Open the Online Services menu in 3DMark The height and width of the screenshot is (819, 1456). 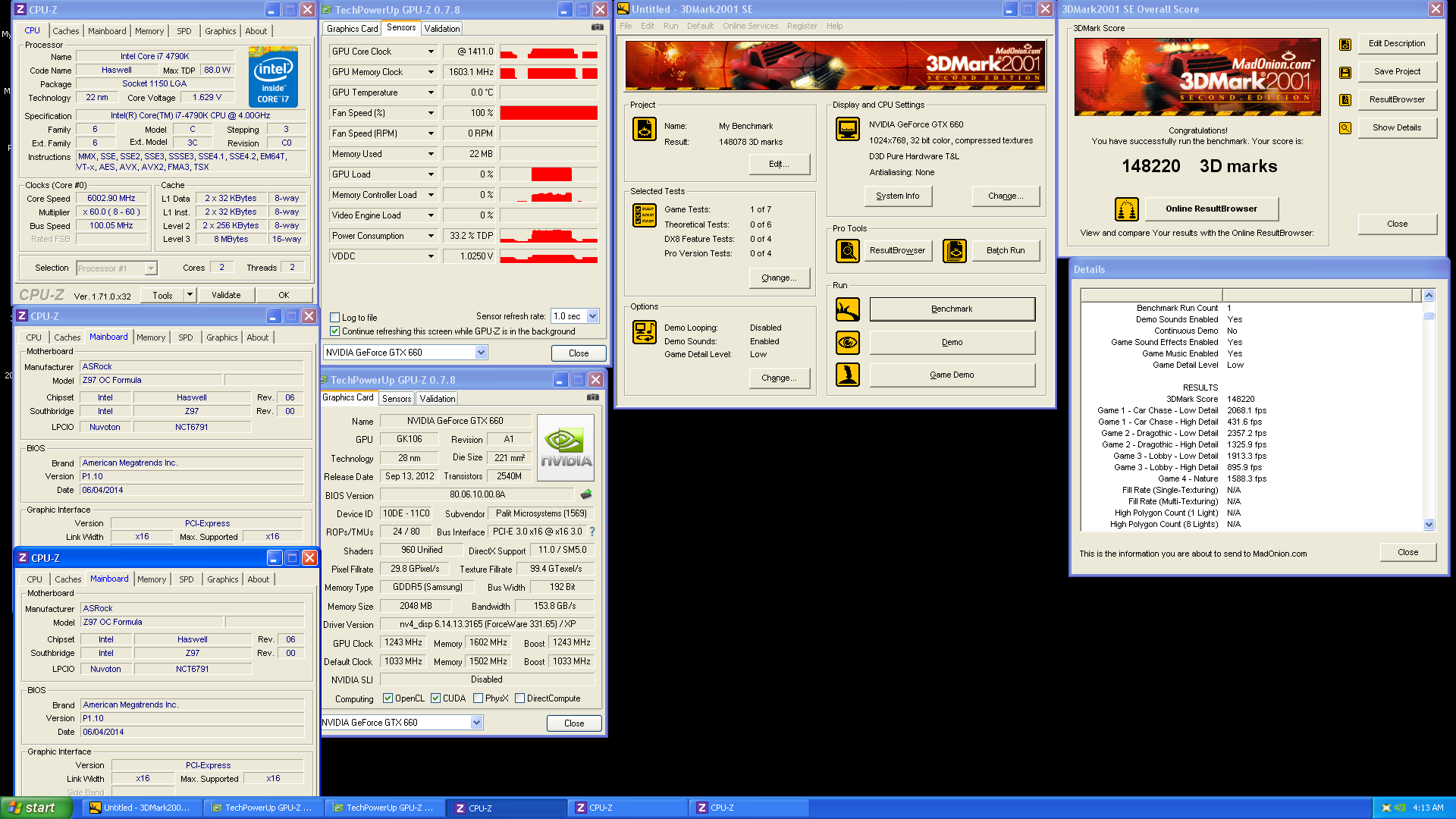pyautogui.click(x=750, y=26)
